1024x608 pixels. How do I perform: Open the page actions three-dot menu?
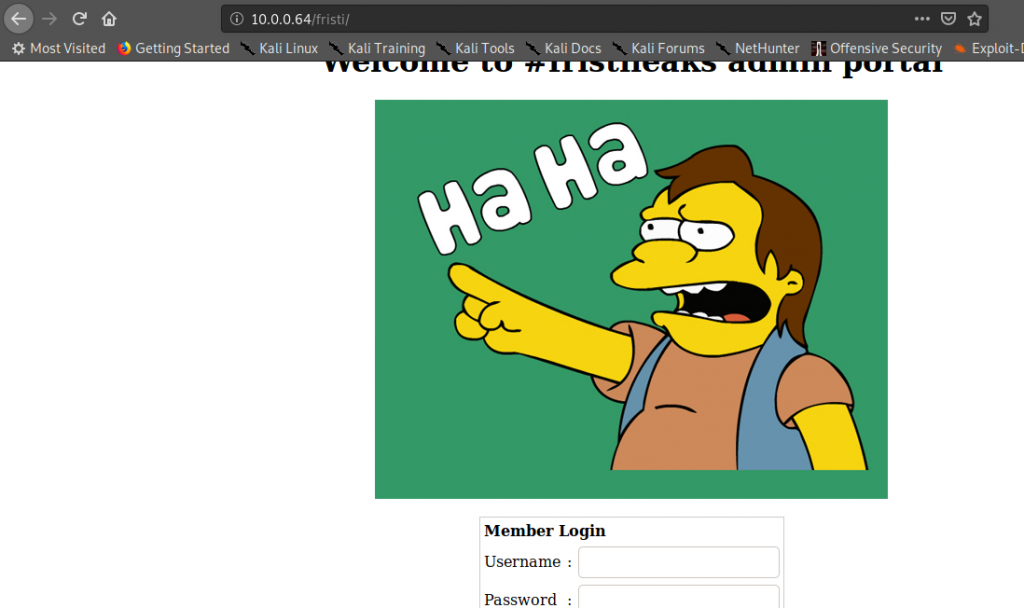click(922, 19)
